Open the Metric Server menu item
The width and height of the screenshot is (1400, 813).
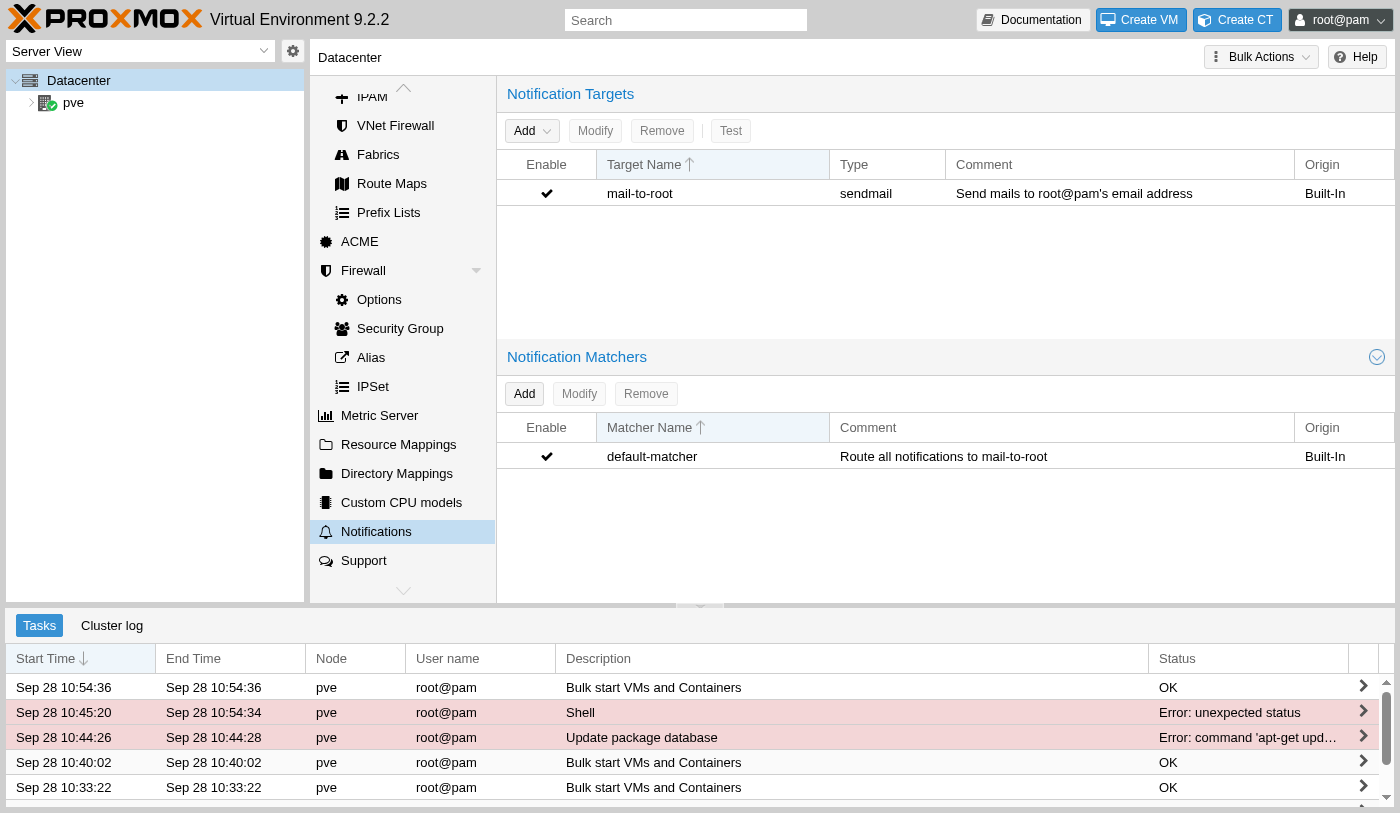click(x=402, y=416)
